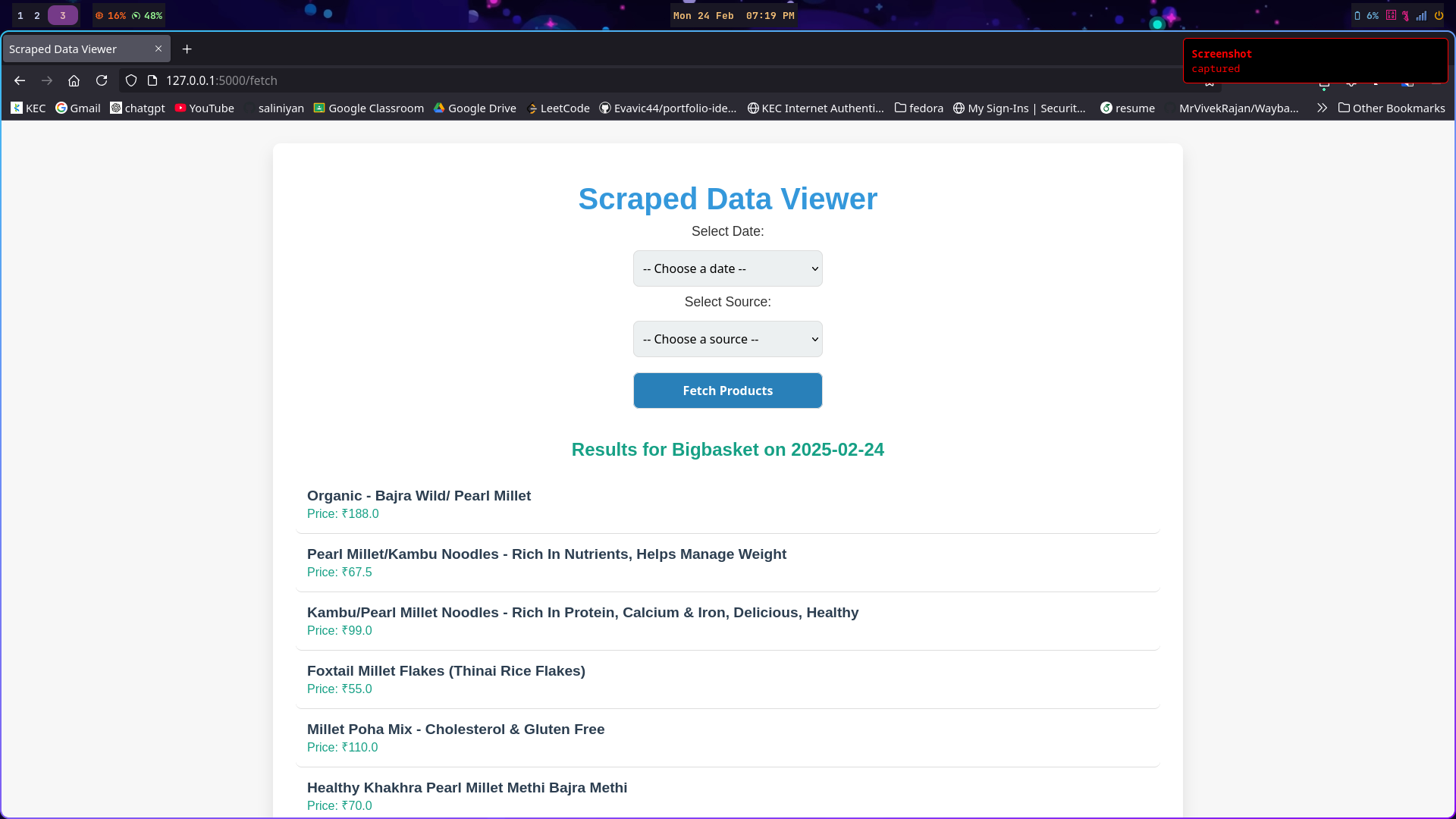Click the battery 6% indicator
The width and height of the screenshot is (1456, 819).
click(1367, 15)
